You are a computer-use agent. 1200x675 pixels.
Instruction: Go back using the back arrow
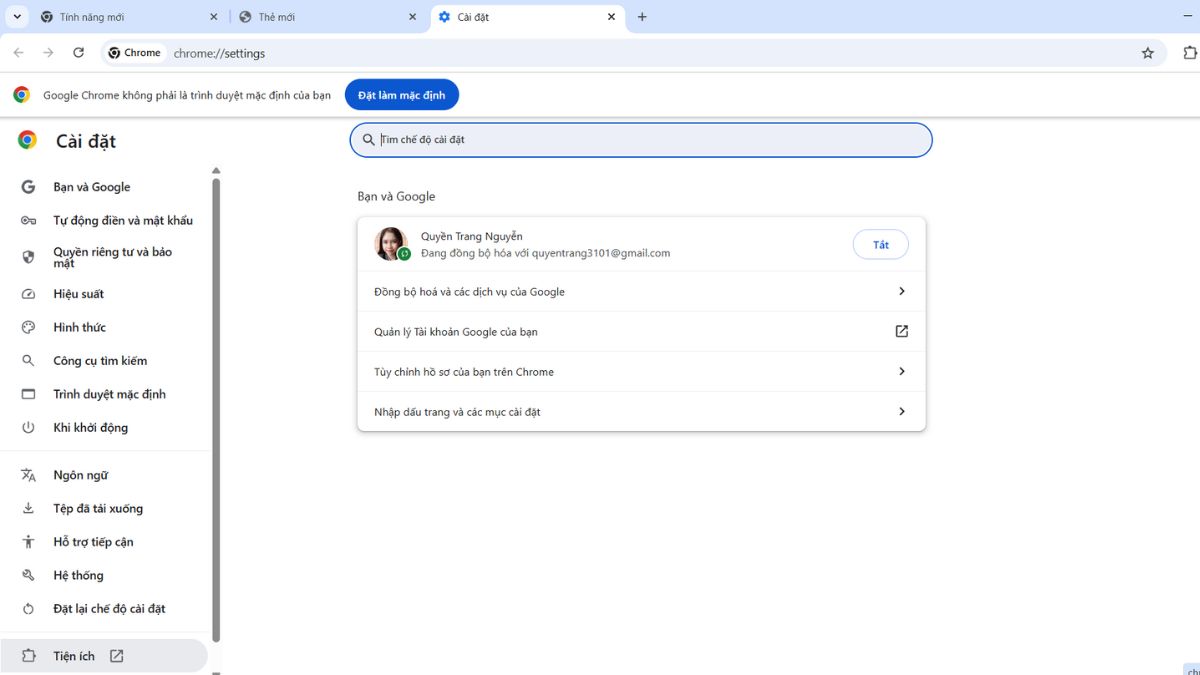18,53
